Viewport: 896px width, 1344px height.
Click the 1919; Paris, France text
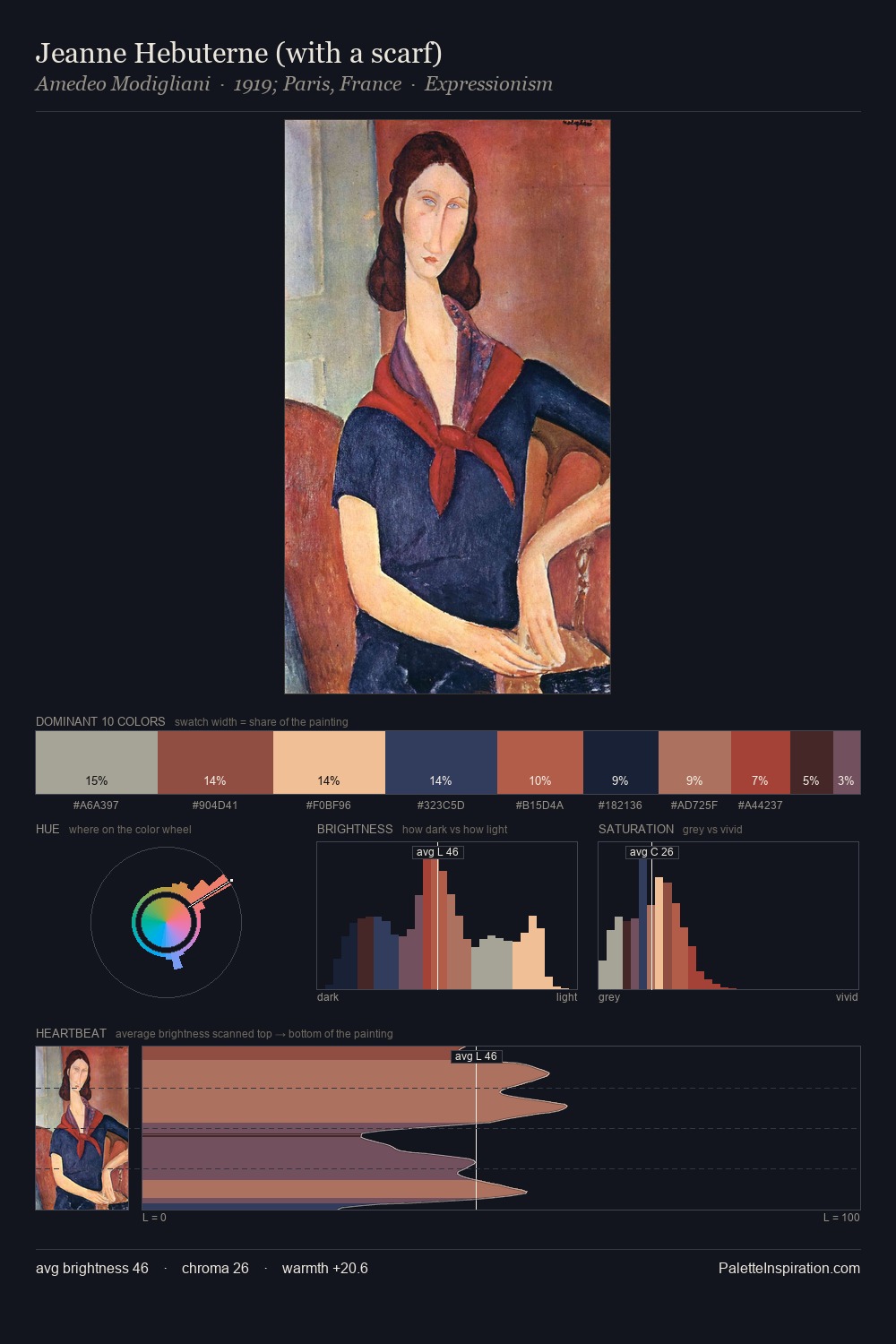tap(317, 84)
